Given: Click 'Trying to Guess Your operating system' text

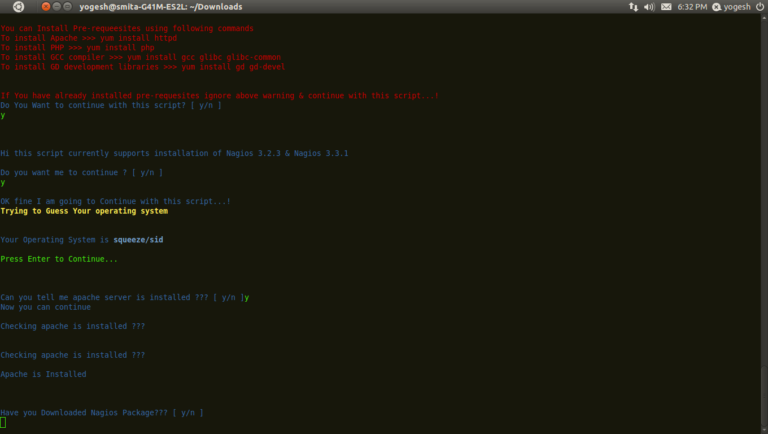Looking at the screenshot, I should coord(84,211).
